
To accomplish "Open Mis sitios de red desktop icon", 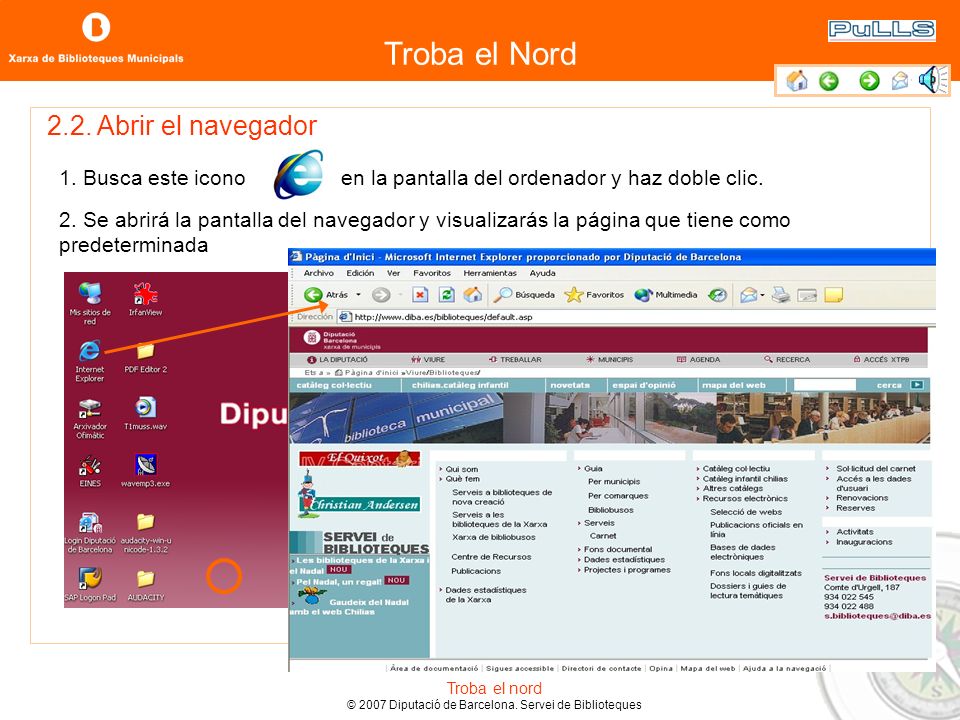I will click(x=90, y=304).
